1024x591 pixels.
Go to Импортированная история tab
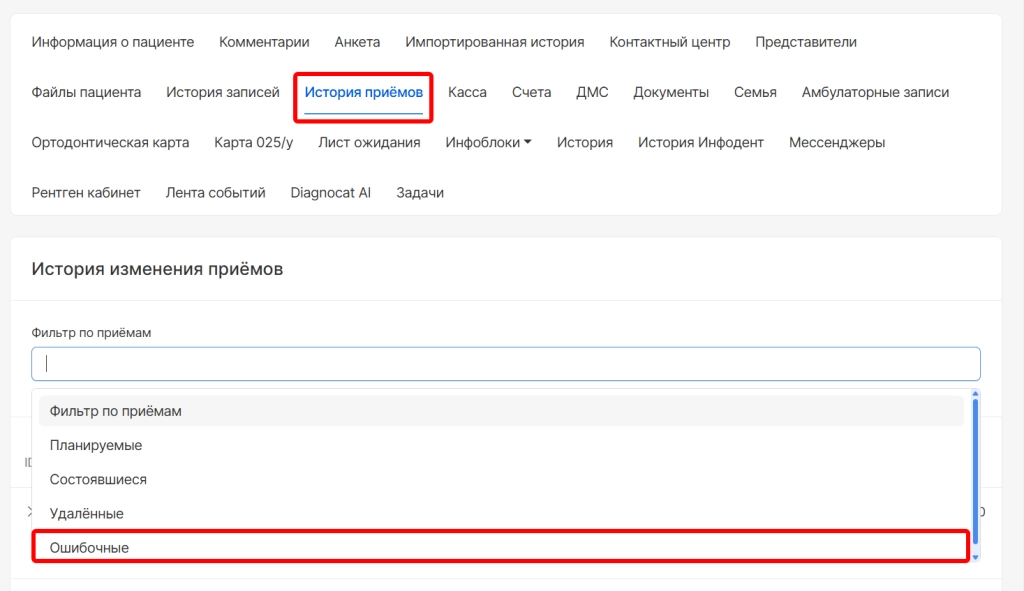pos(494,42)
